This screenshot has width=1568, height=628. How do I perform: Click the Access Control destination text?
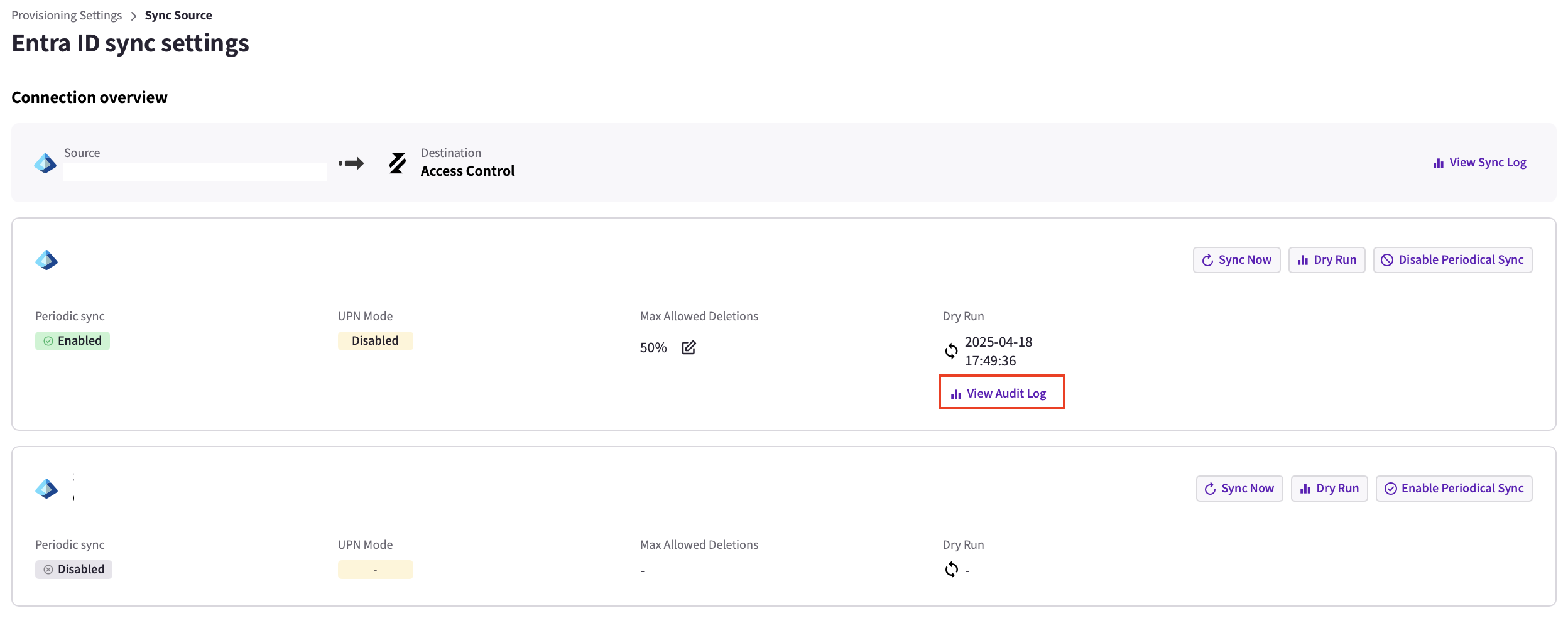(467, 171)
